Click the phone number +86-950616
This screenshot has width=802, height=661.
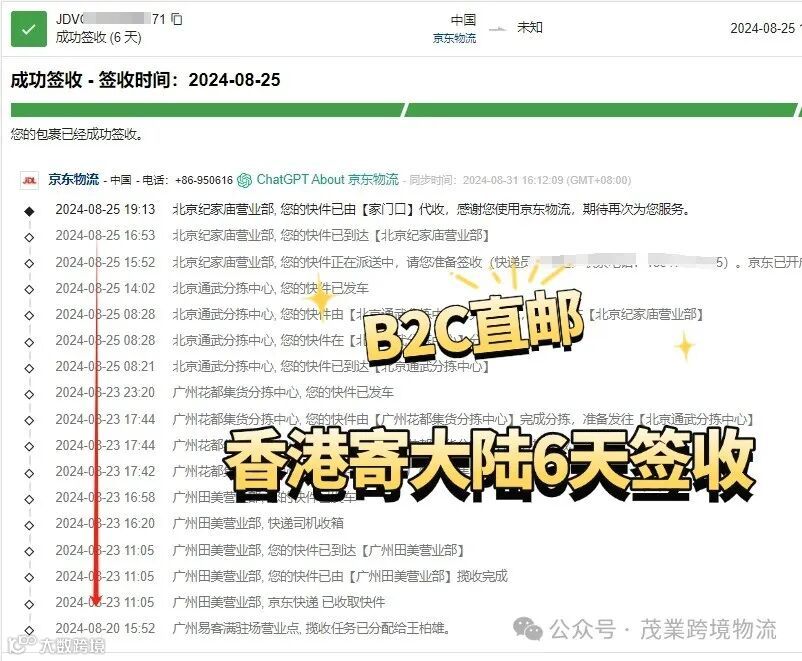(204, 180)
